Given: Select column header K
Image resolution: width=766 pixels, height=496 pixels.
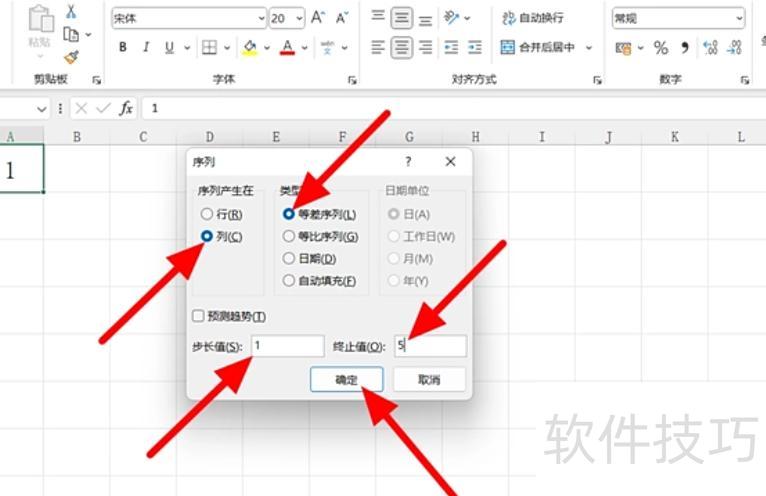Looking at the screenshot, I should tap(674, 137).
